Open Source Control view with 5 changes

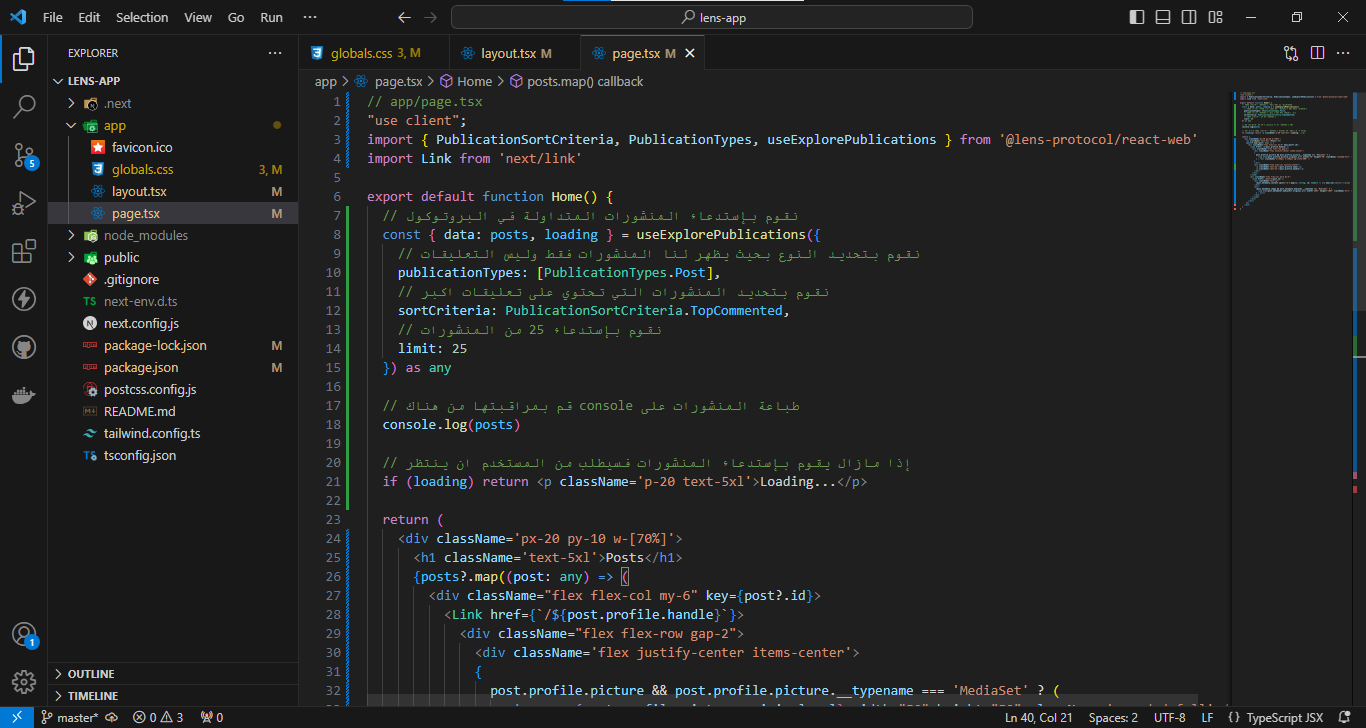(24, 154)
